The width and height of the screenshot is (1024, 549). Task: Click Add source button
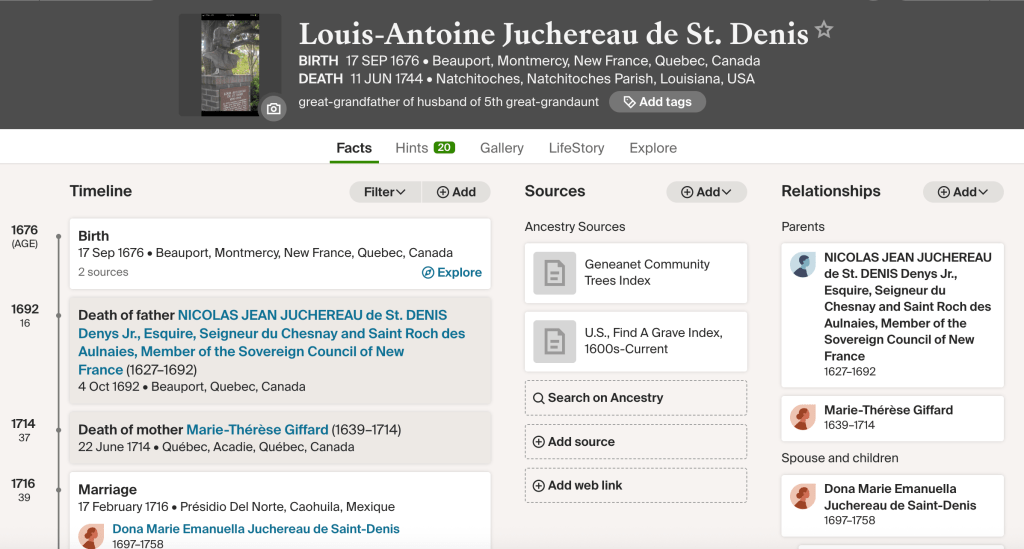[x=635, y=442]
